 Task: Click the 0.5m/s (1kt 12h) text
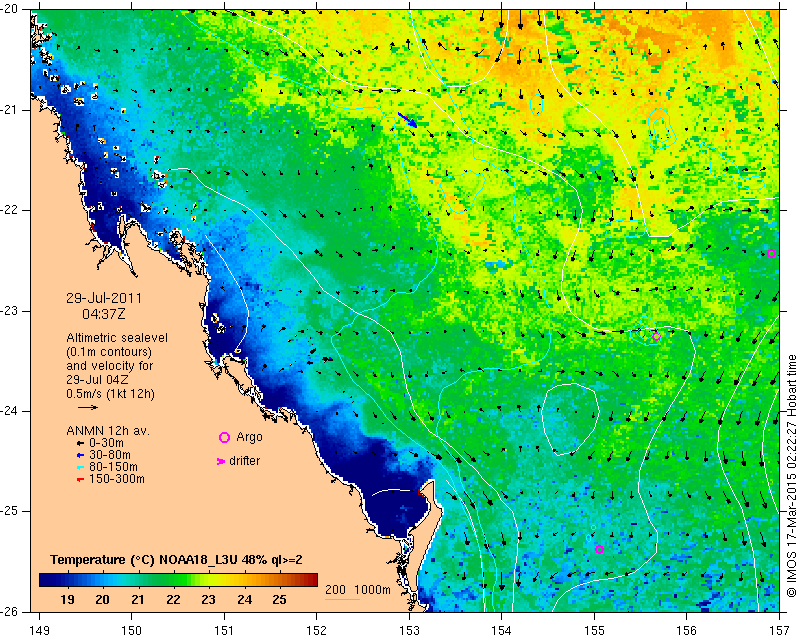[110, 394]
